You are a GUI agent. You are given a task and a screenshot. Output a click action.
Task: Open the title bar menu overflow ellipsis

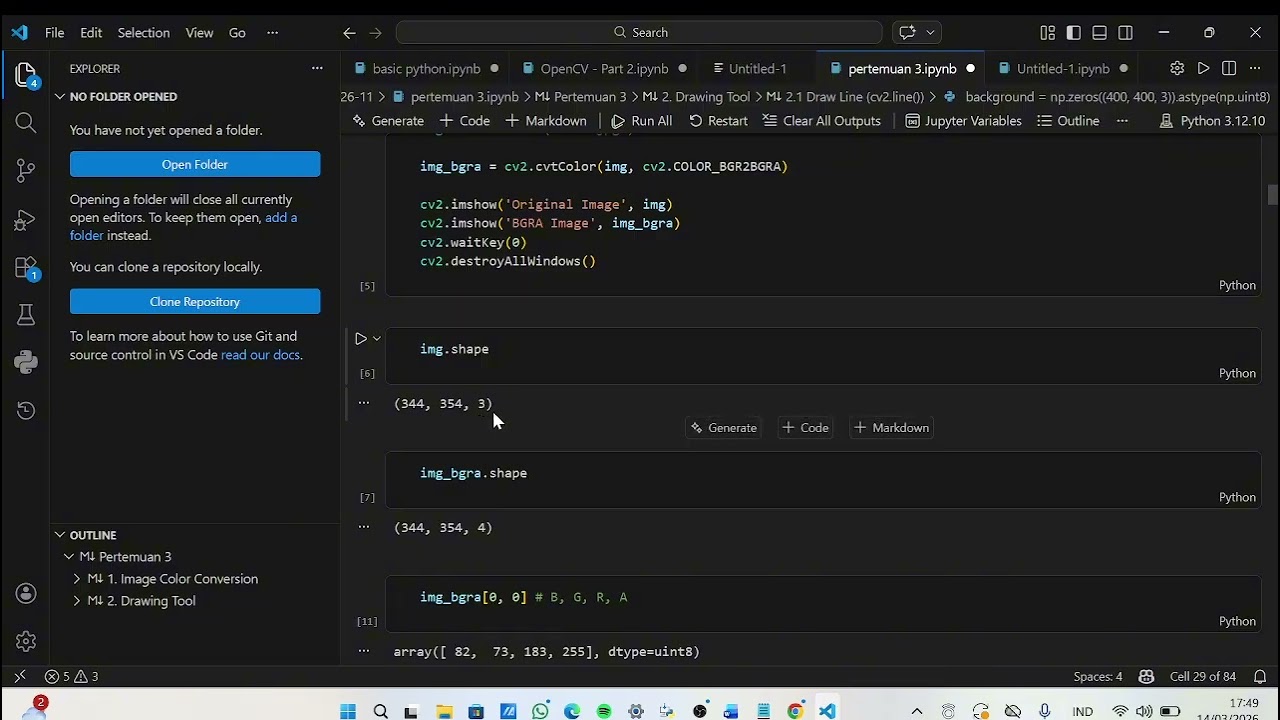pyautogui.click(x=272, y=33)
